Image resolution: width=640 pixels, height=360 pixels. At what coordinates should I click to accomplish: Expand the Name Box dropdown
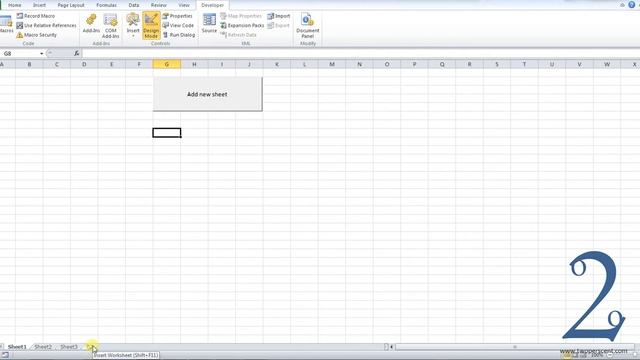[x=41, y=53]
